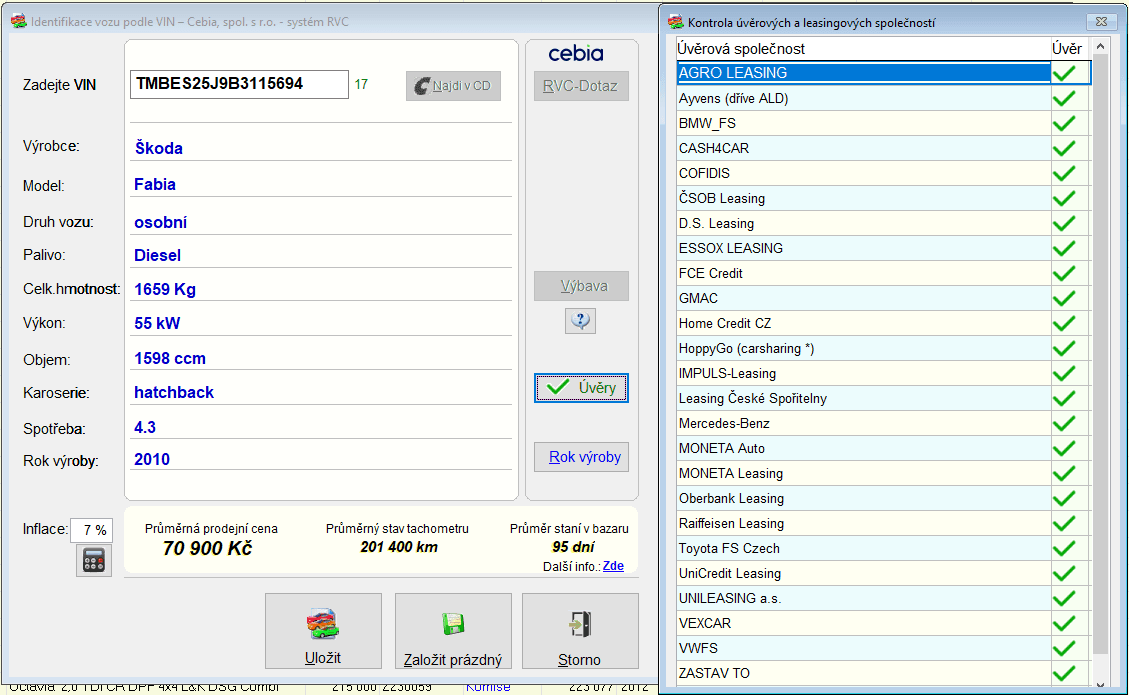Click the 201 400 km average mileage
Image resolution: width=1129 pixels, height=695 pixels.
coord(399,547)
